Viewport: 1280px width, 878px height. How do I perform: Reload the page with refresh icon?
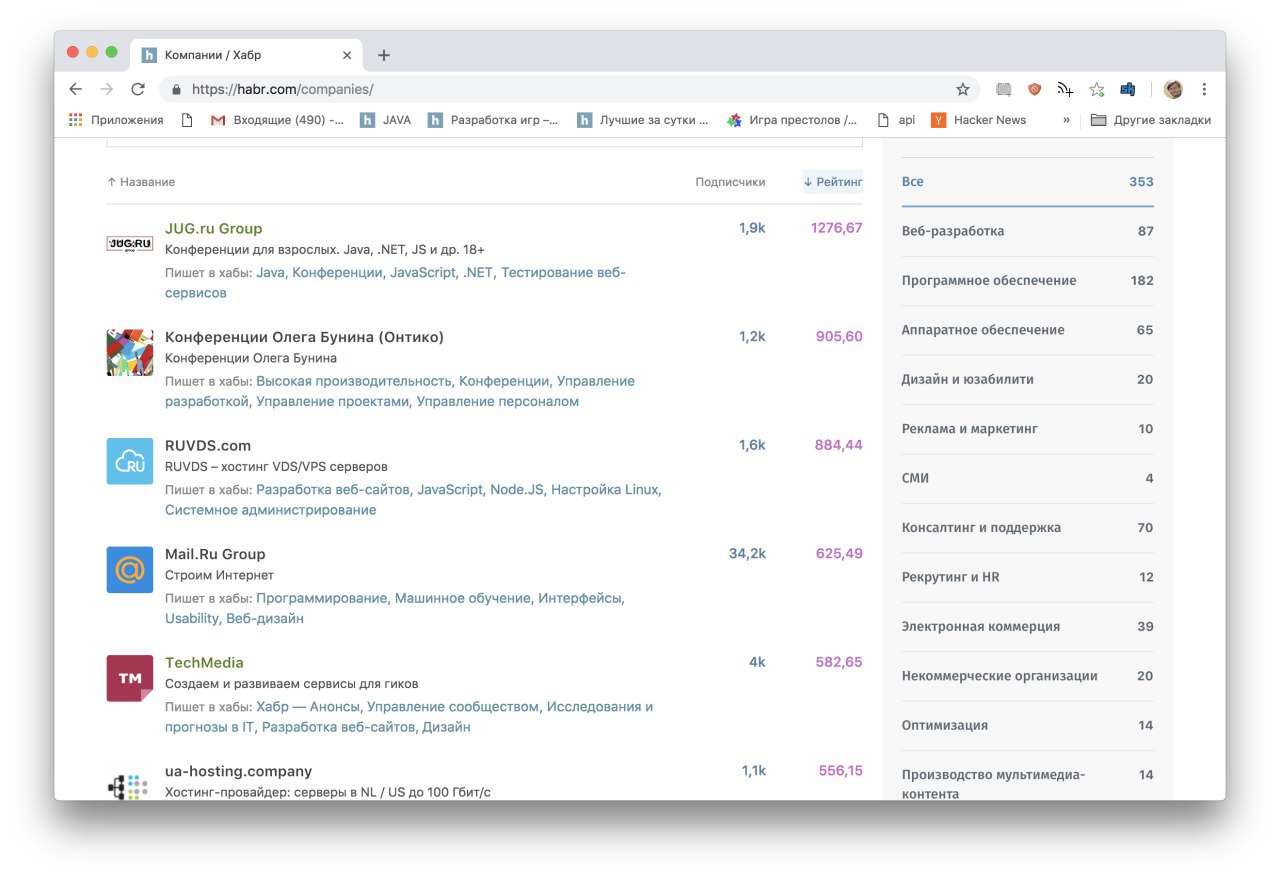pyautogui.click(x=138, y=89)
